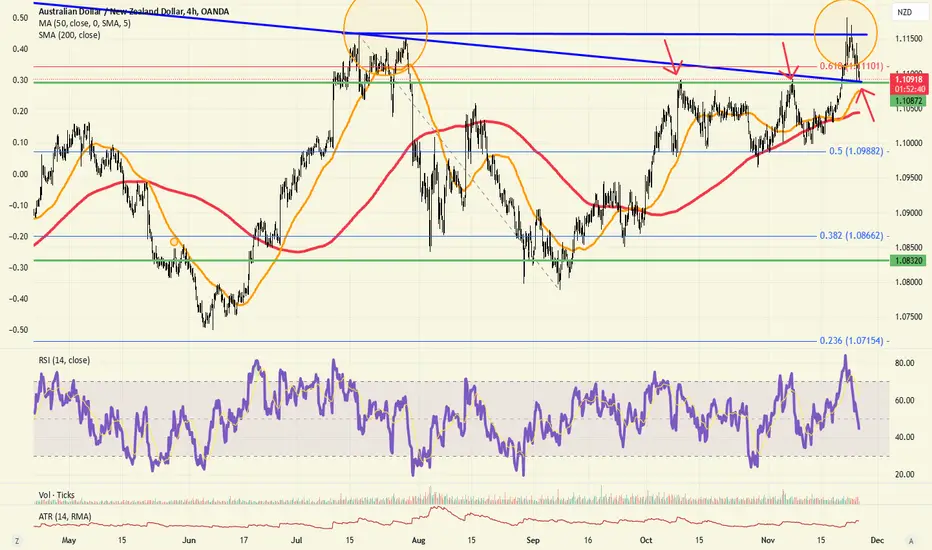Image resolution: width=932 pixels, height=550 pixels.
Task: Click the -0.50 left scale label
Action: pyautogui.click(x=19, y=330)
